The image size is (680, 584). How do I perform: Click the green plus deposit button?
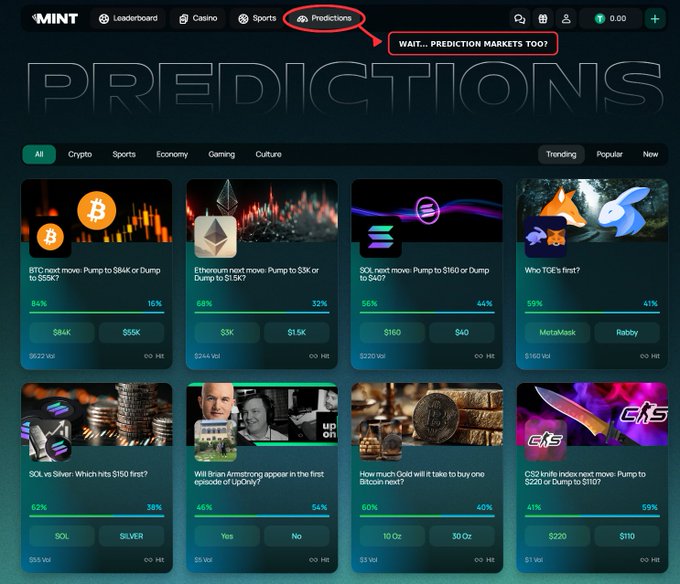(655, 19)
